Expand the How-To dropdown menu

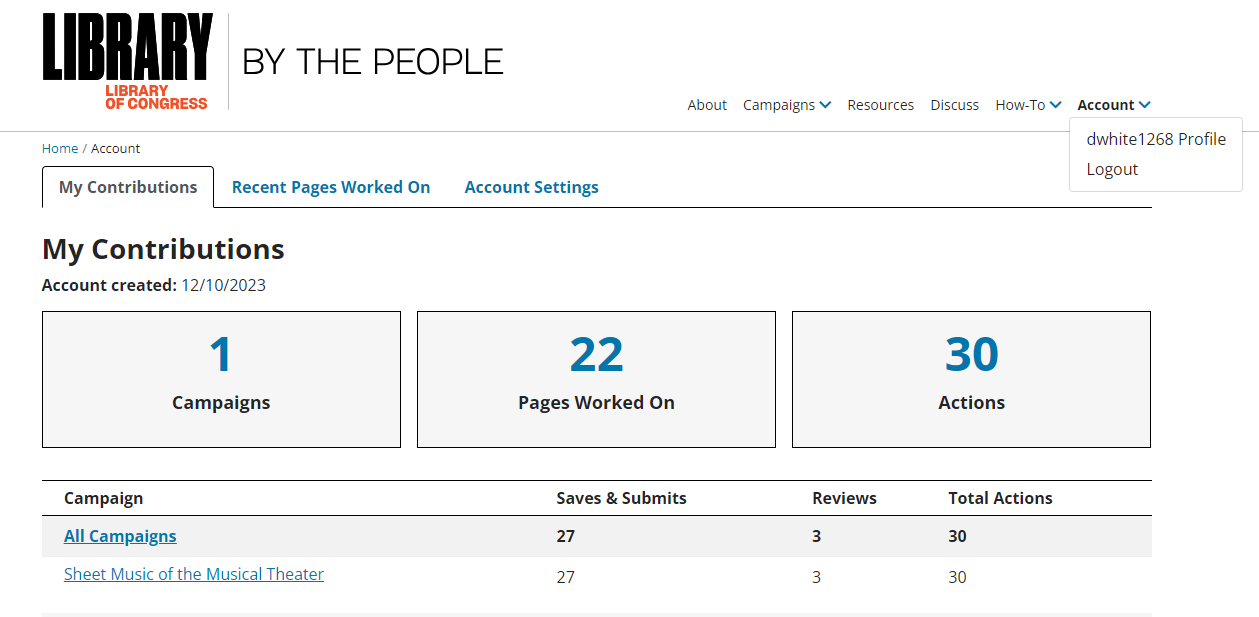(1028, 105)
